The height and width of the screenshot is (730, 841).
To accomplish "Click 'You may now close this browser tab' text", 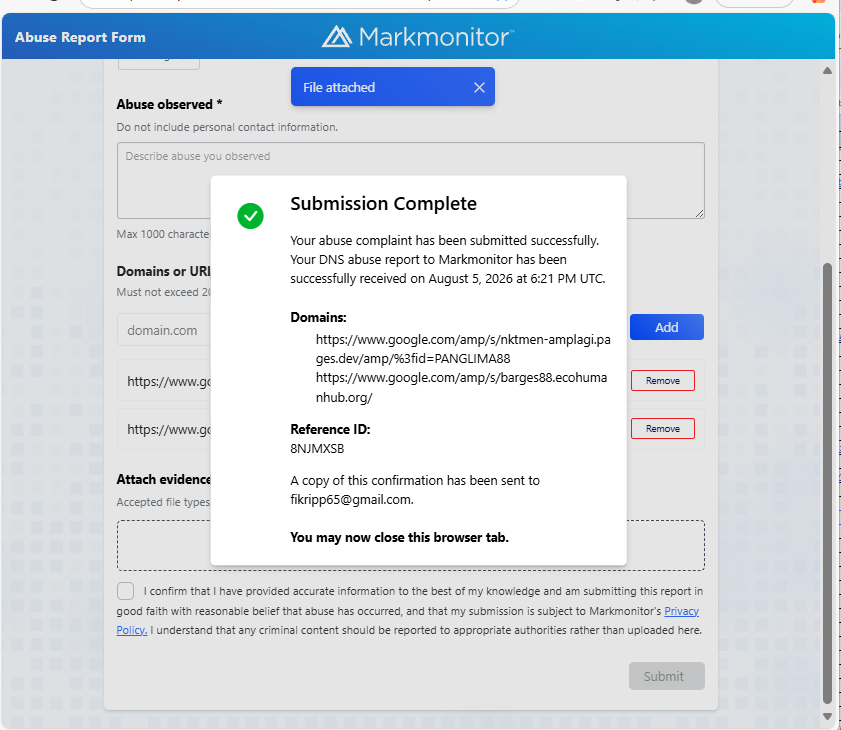I will click(399, 537).
